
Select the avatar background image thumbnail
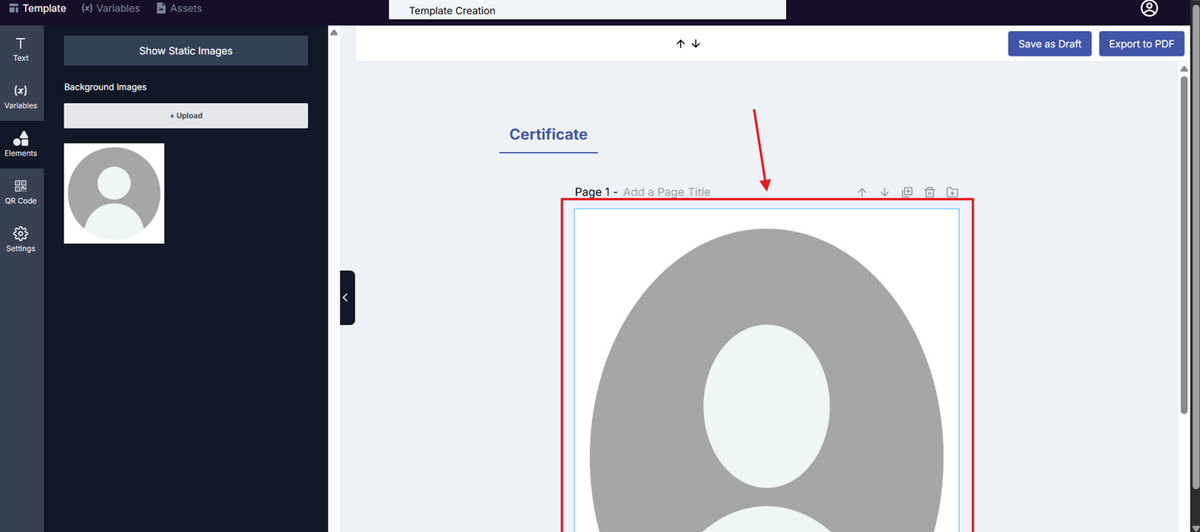(x=114, y=193)
